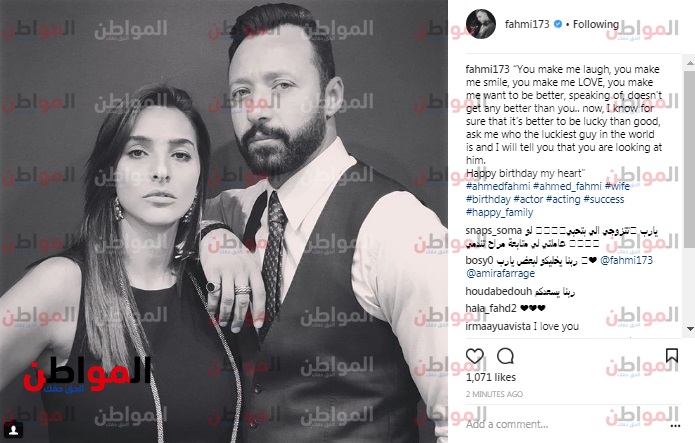Open the three-dots more options menu
This screenshot has height=443, width=695.
[x=675, y=426]
